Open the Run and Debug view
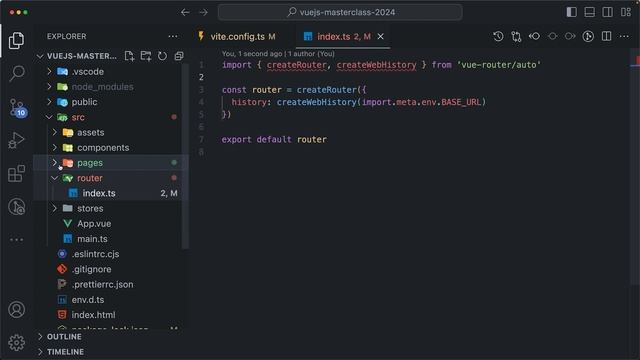 (16, 140)
